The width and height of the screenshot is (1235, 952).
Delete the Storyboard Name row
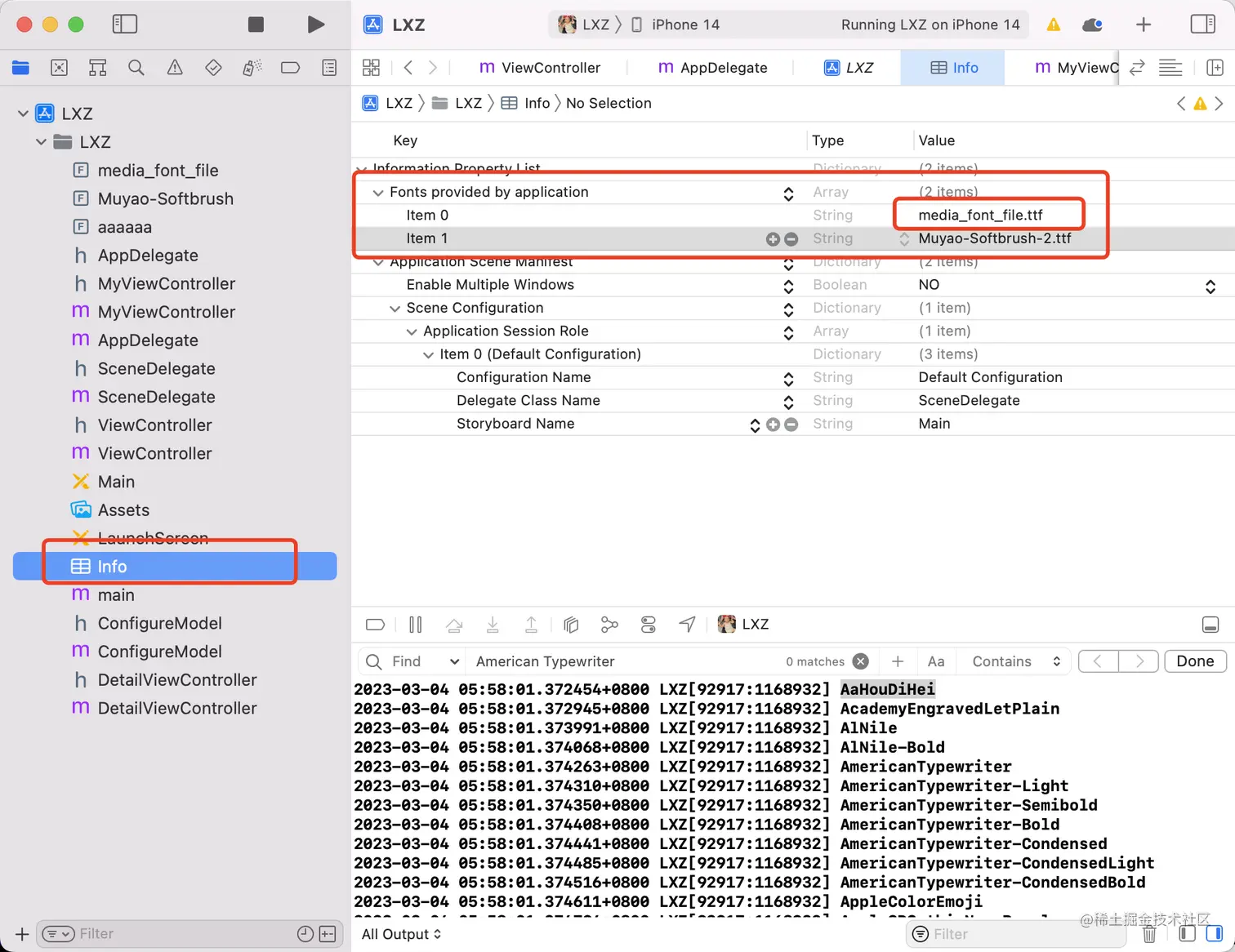[x=791, y=425]
